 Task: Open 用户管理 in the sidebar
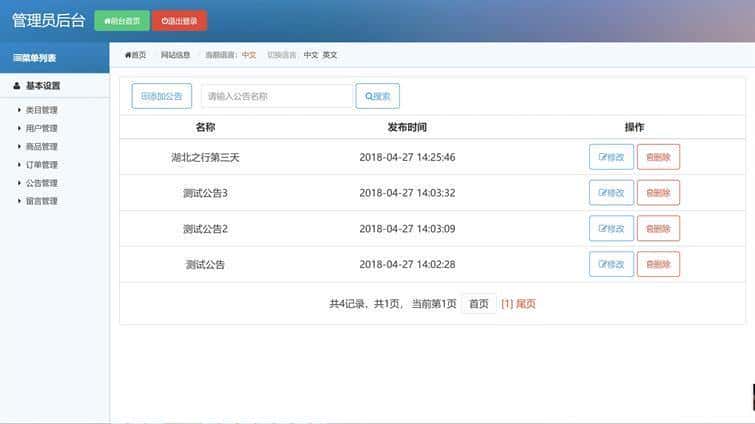pyautogui.click(x=41, y=128)
